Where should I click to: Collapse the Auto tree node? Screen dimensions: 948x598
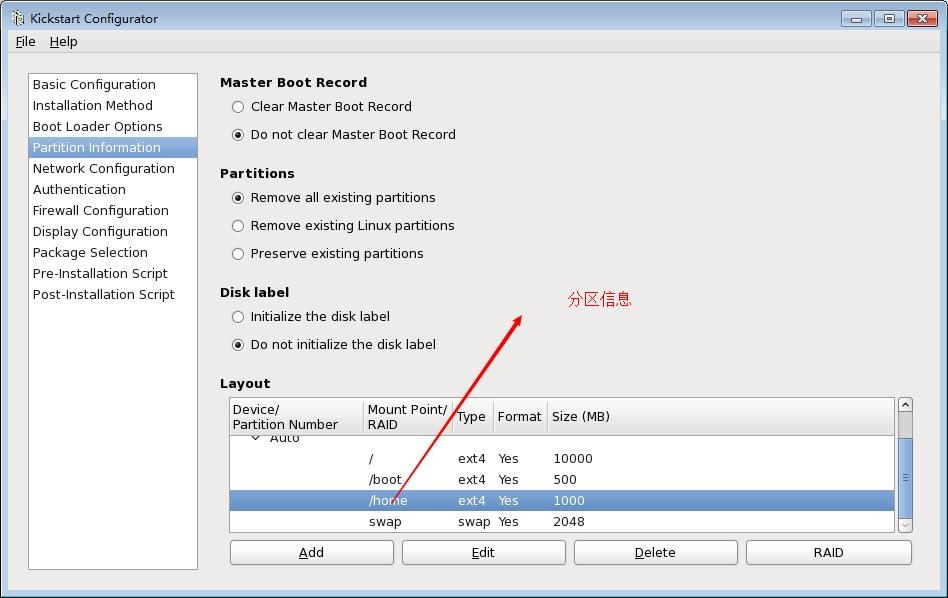[256, 438]
